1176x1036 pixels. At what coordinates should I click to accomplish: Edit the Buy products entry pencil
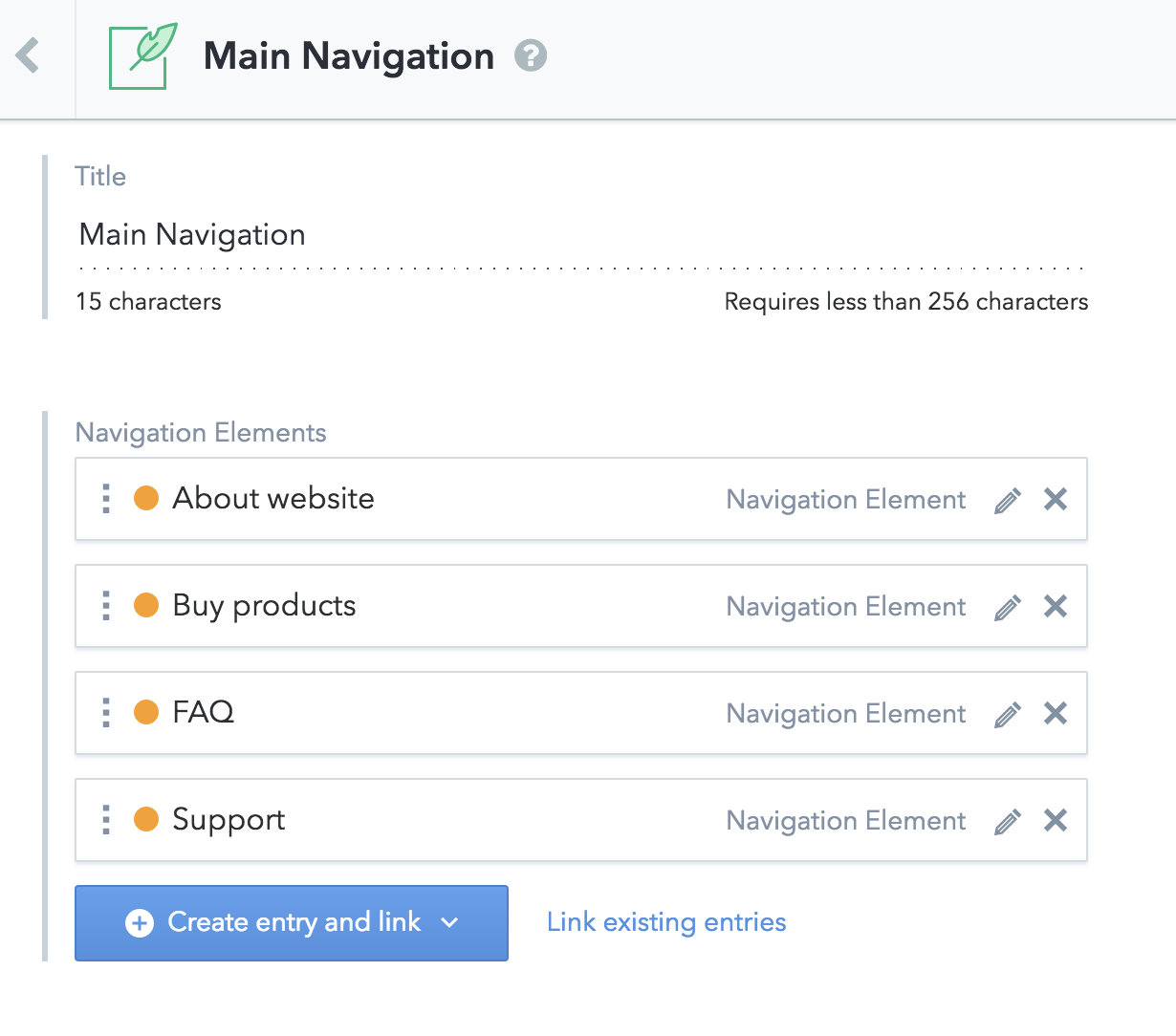(1008, 607)
